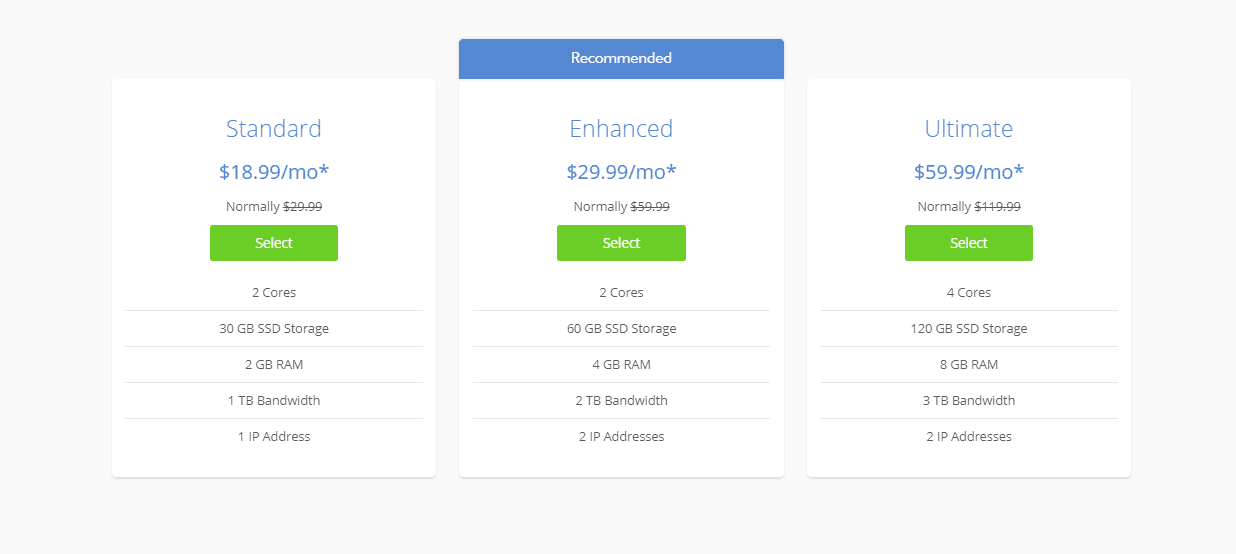Click the Recommended banner above Enhanced
The height and width of the screenshot is (554, 1236).
pyautogui.click(x=621, y=58)
